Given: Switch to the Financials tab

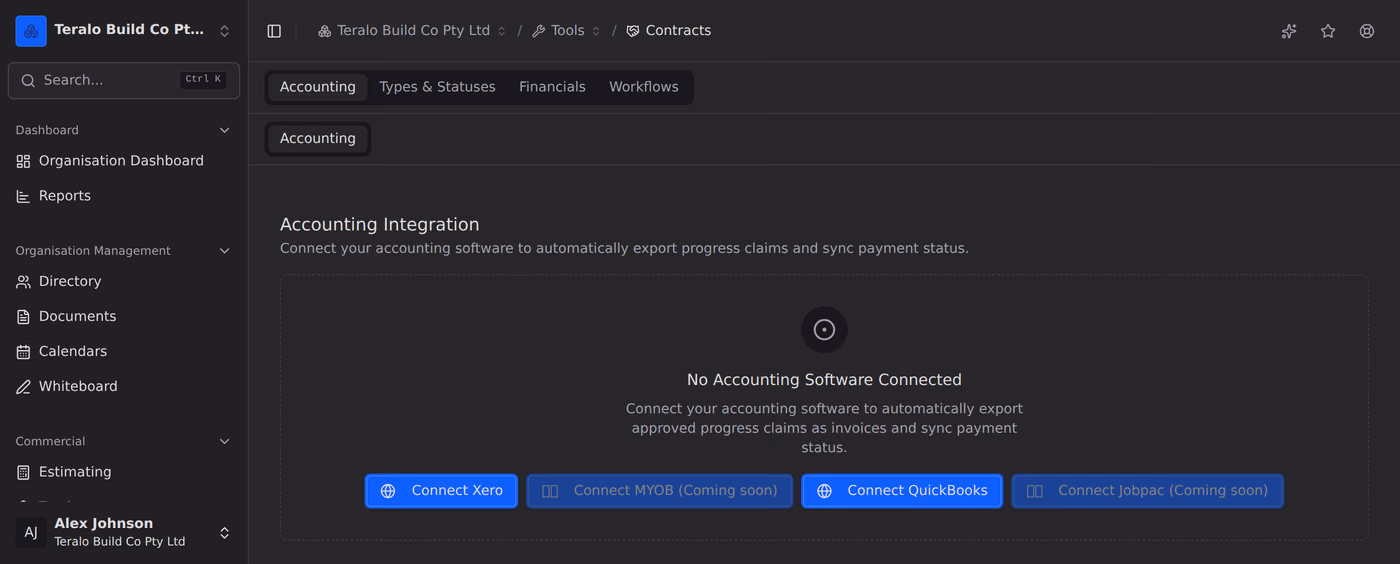Looking at the screenshot, I should point(552,87).
